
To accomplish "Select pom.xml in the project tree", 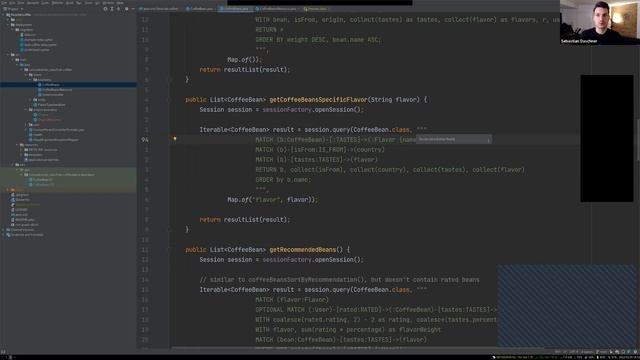I will [x=20, y=215].
